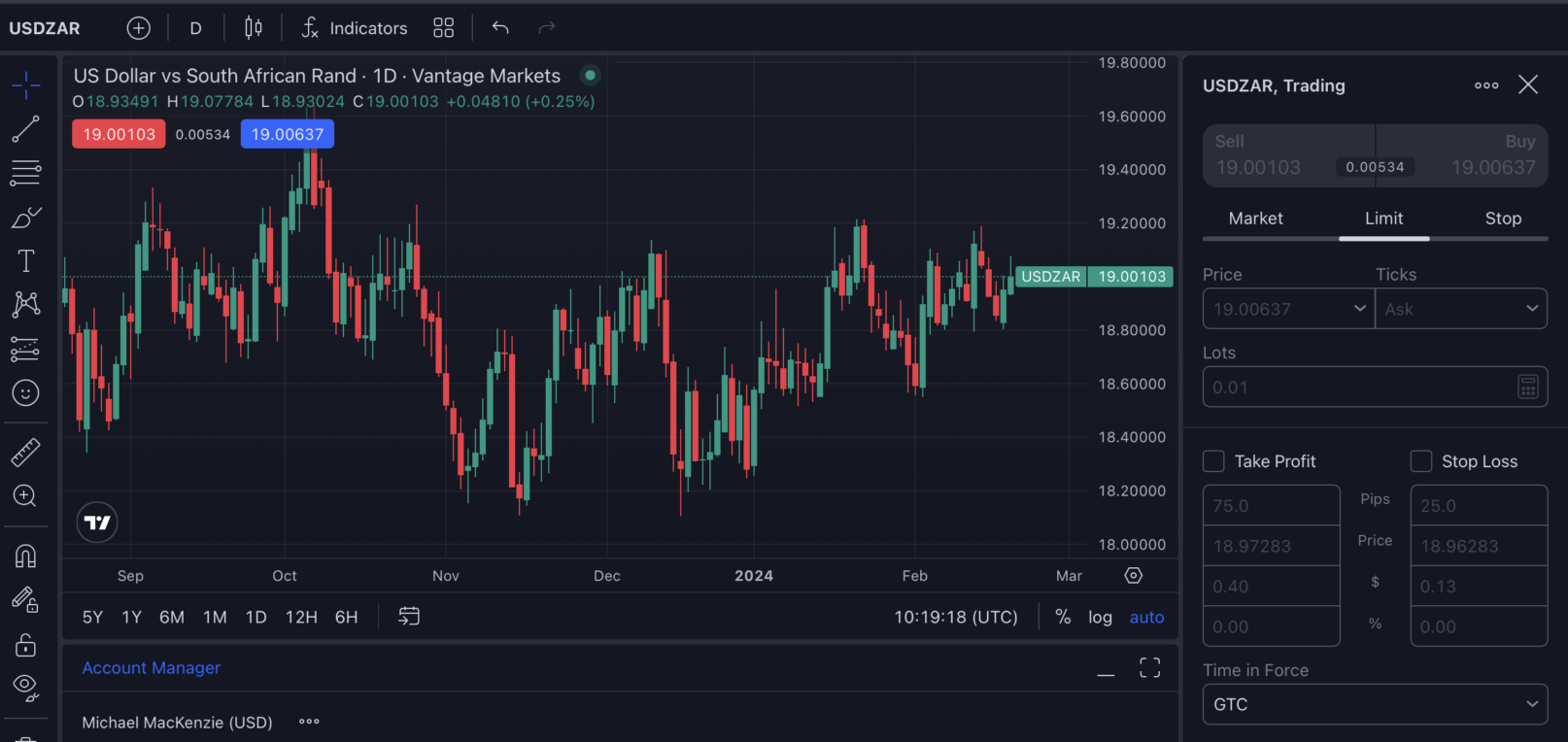Open Michael MacKenzie account options dots
The height and width of the screenshot is (742, 1568).
[309, 722]
